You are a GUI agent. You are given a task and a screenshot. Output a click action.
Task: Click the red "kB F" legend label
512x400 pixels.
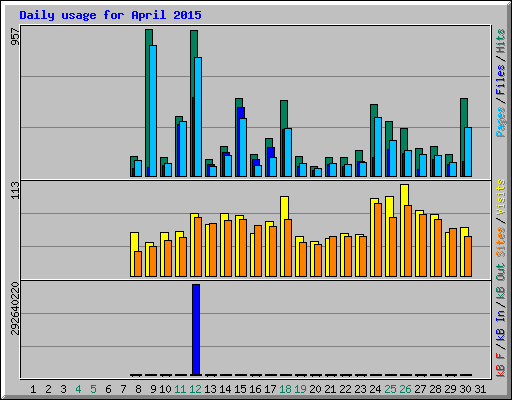[501, 365]
